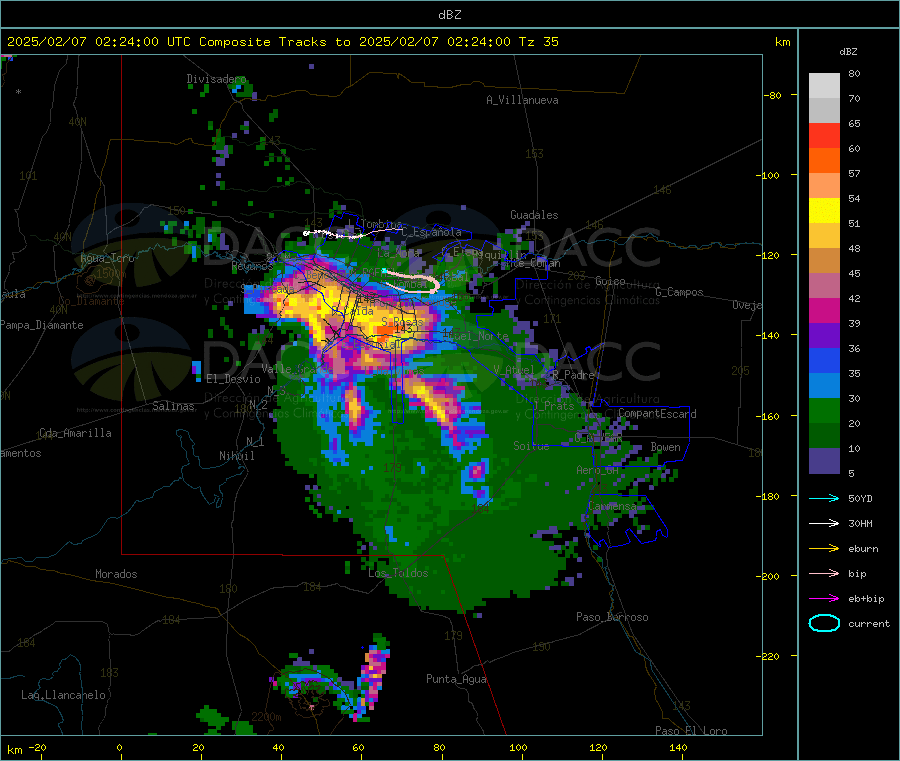Click the Paso_El_Loro place label
Image resolution: width=900 pixels, height=761 pixels.
pos(691,731)
